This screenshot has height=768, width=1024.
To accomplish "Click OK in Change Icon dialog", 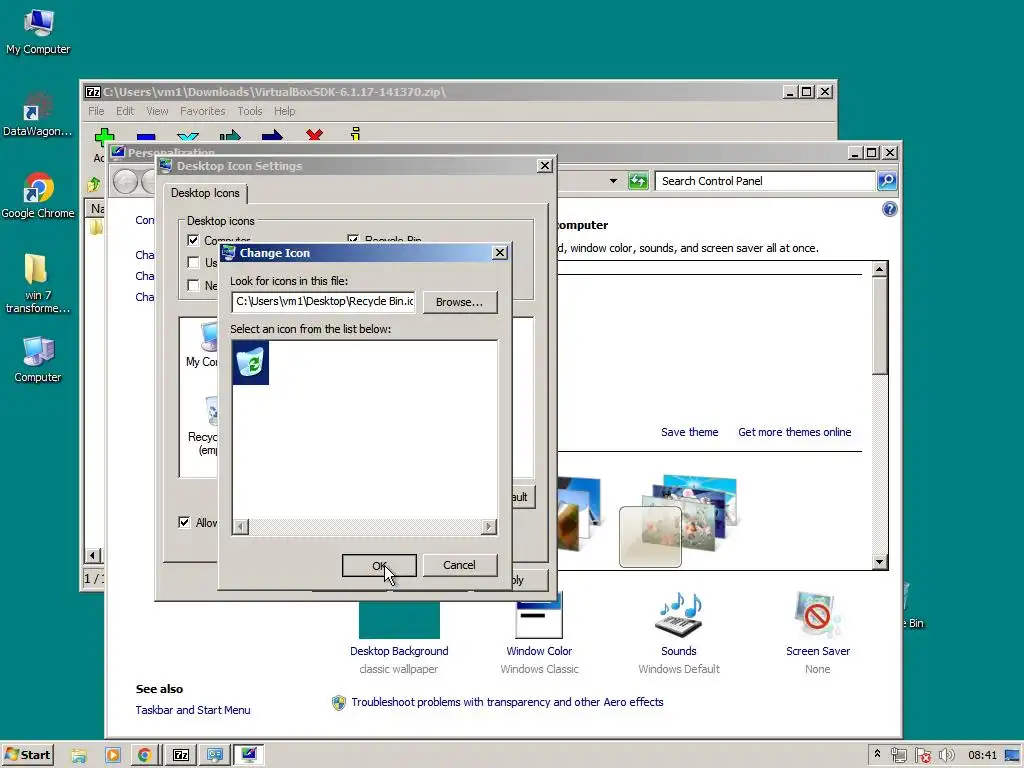I will click(379, 566).
